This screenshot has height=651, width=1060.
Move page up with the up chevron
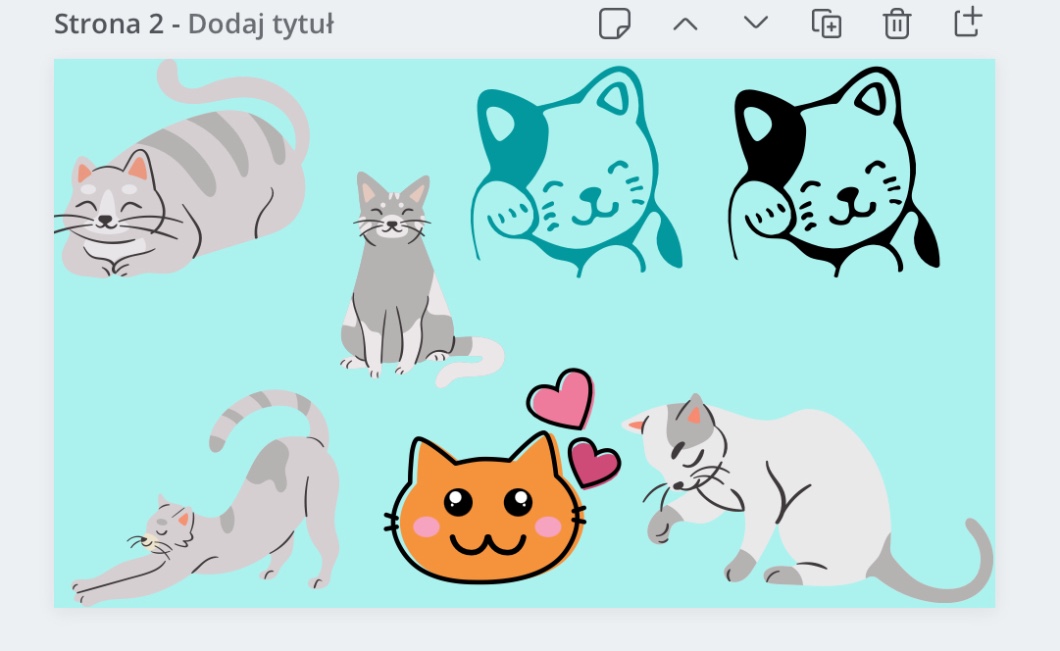685,24
